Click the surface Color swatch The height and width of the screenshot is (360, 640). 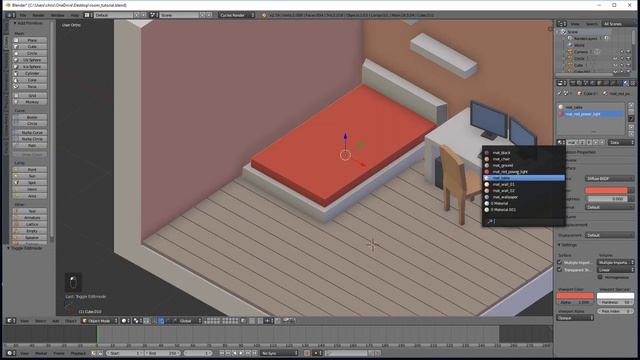[x=606, y=190]
